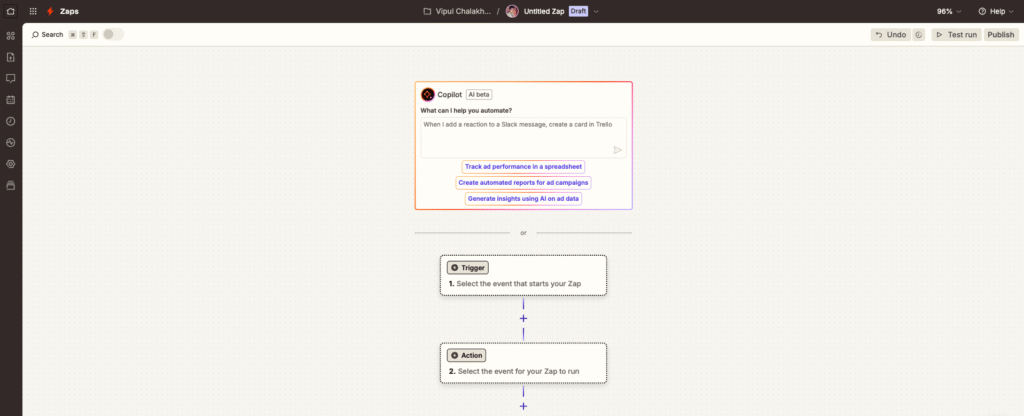Open the stacked versions sidebar icon
Screen dimensions: 1024x416
pos(10,185)
